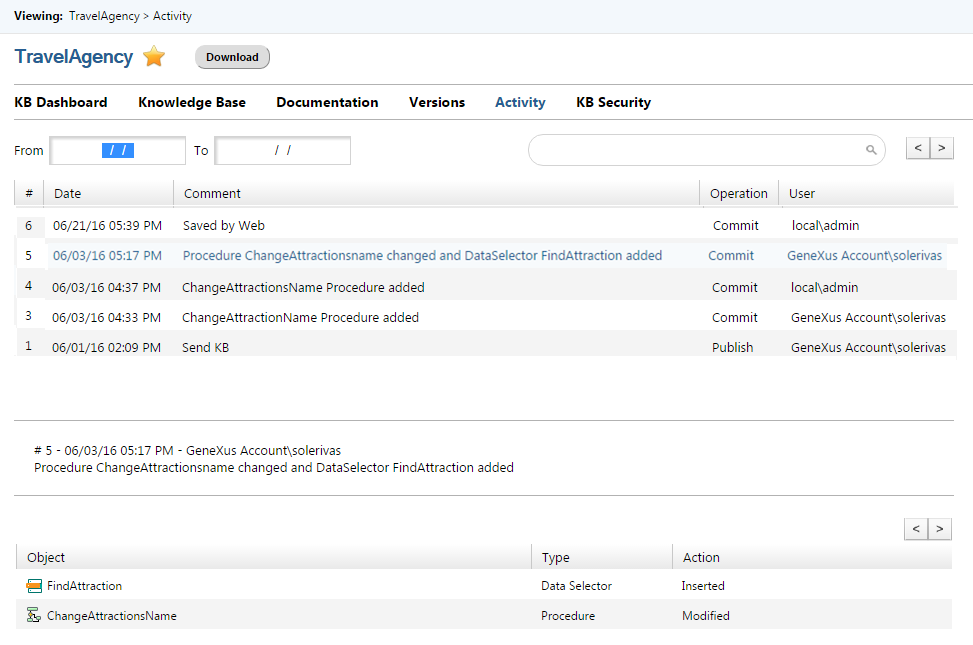Viewport: 973px width, 645px height.
Task: Sort by the User column header
Action: pyautogui.click(x=866, y=193)
